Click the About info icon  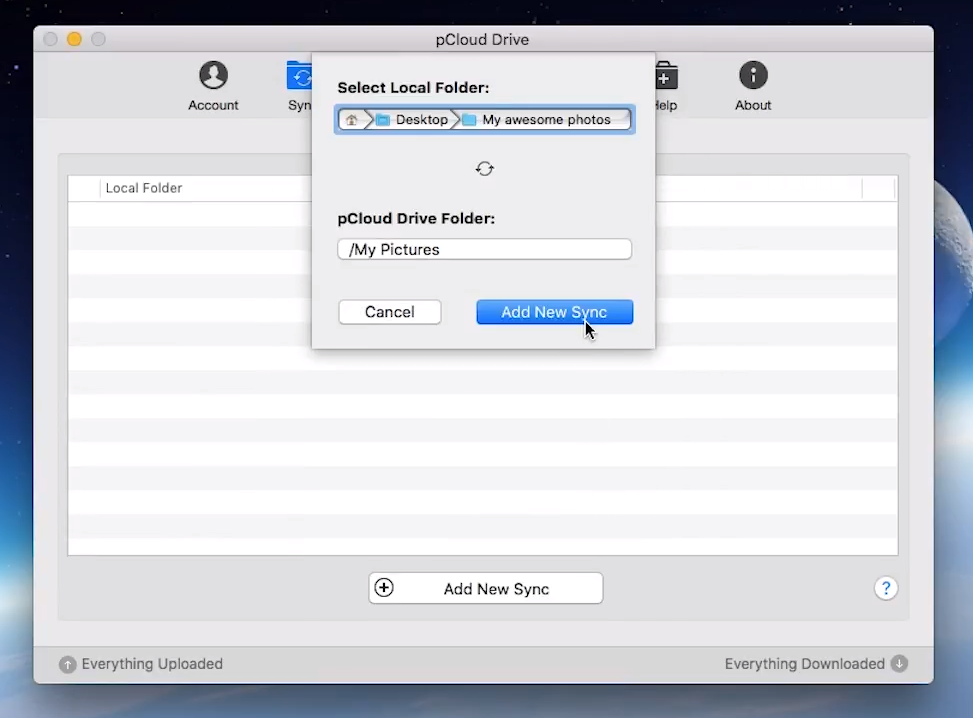[x=753, y=75]
